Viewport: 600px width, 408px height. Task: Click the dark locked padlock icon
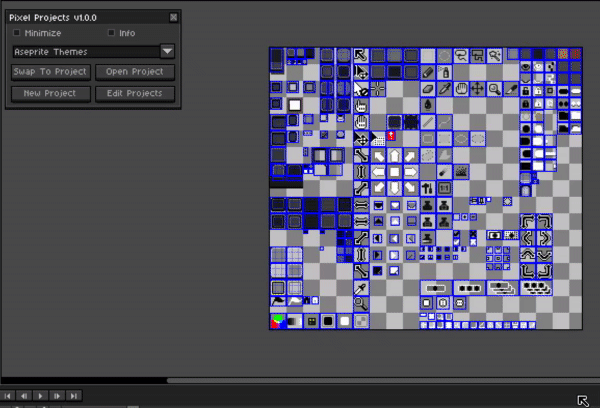pos(526,104)
